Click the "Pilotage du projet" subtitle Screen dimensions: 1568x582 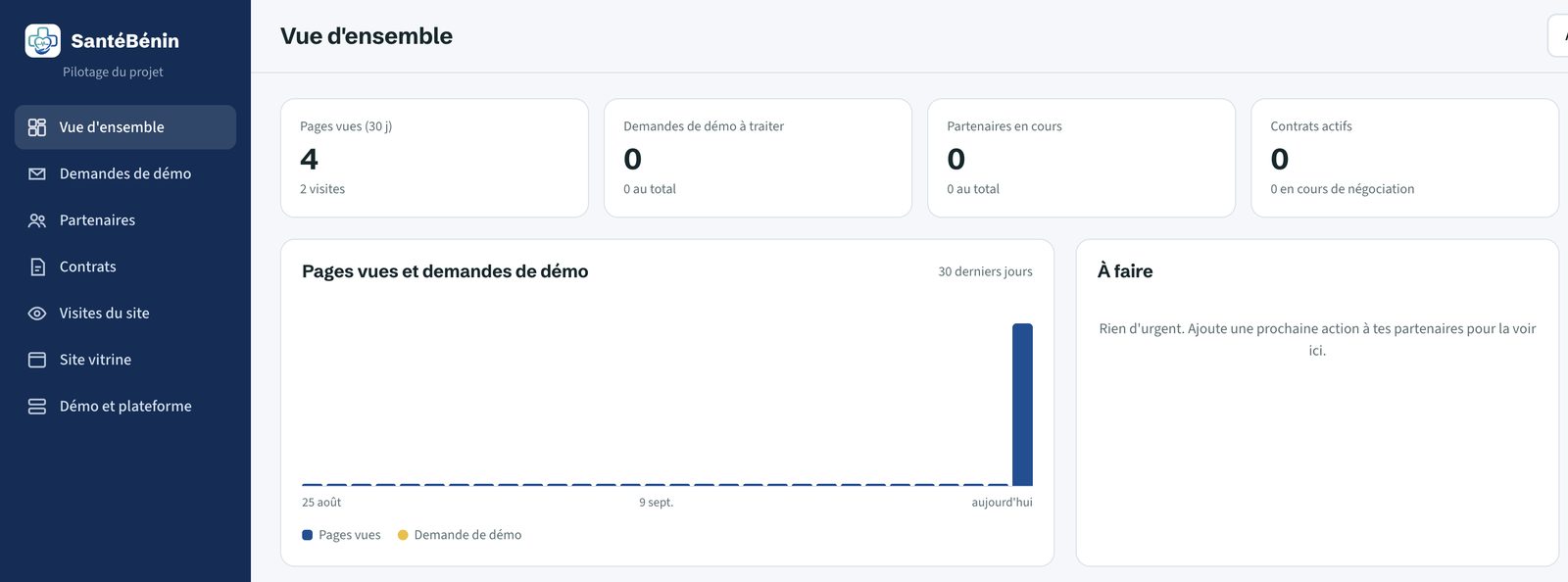pos(113,72)
